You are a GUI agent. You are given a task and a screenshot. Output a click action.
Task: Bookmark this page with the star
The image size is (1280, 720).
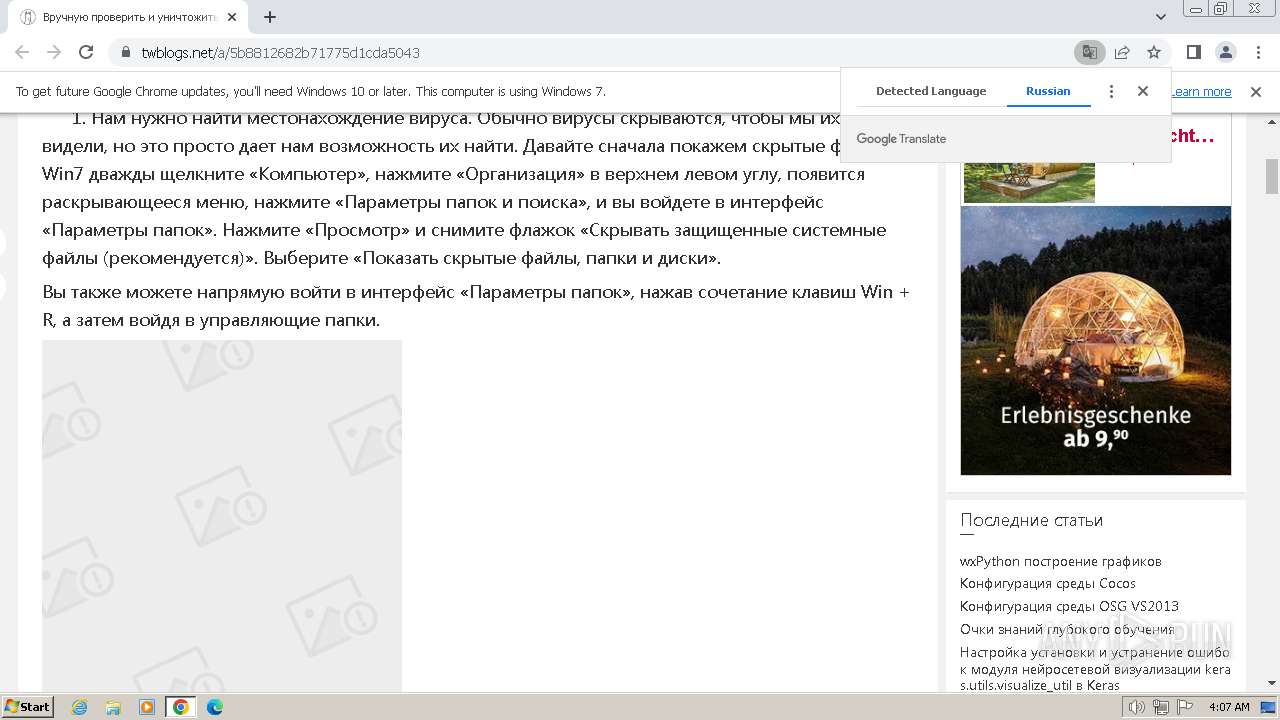point(1154,52)
